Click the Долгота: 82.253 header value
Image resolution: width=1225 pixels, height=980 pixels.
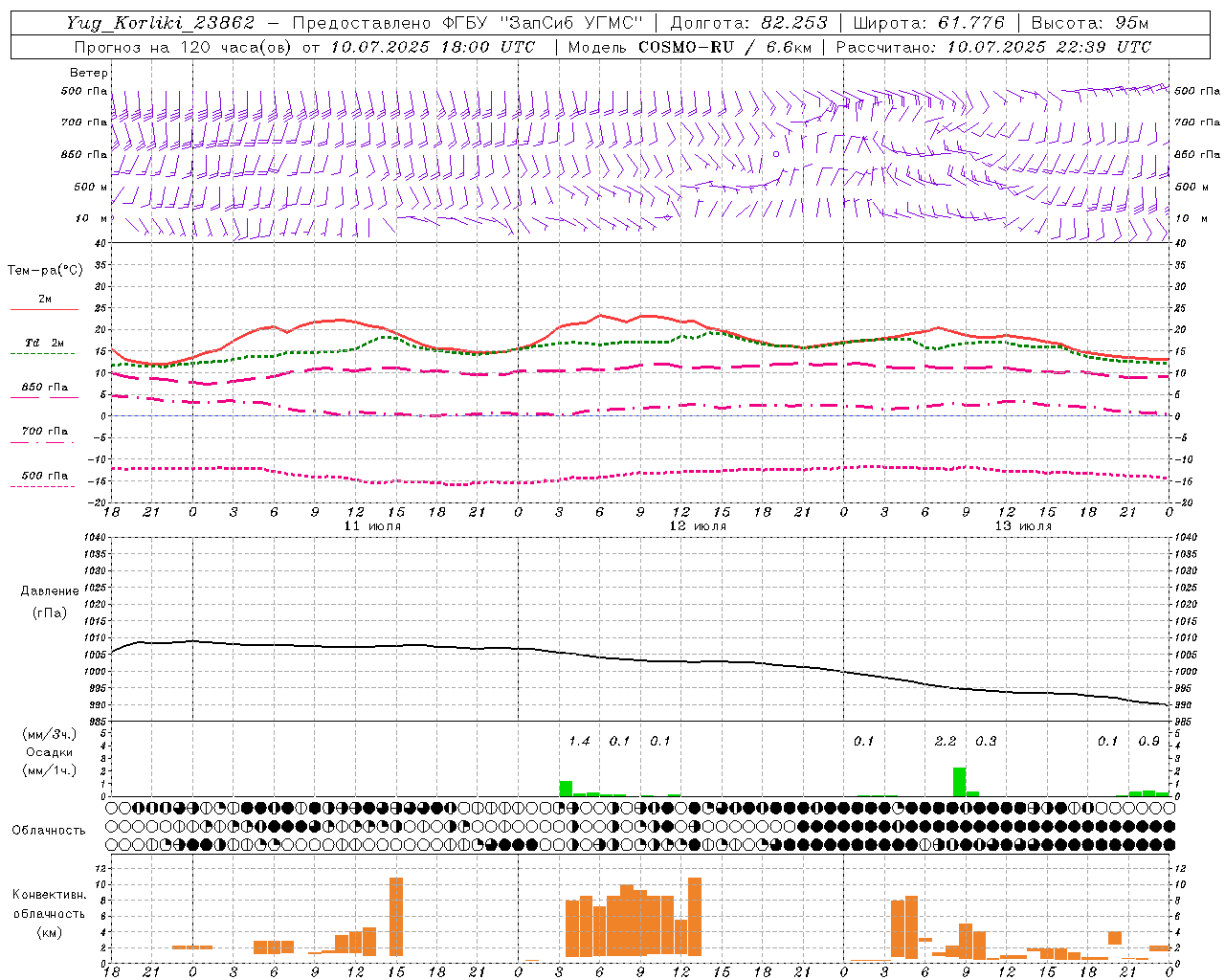pyautogui.click(x=750, y=23)
